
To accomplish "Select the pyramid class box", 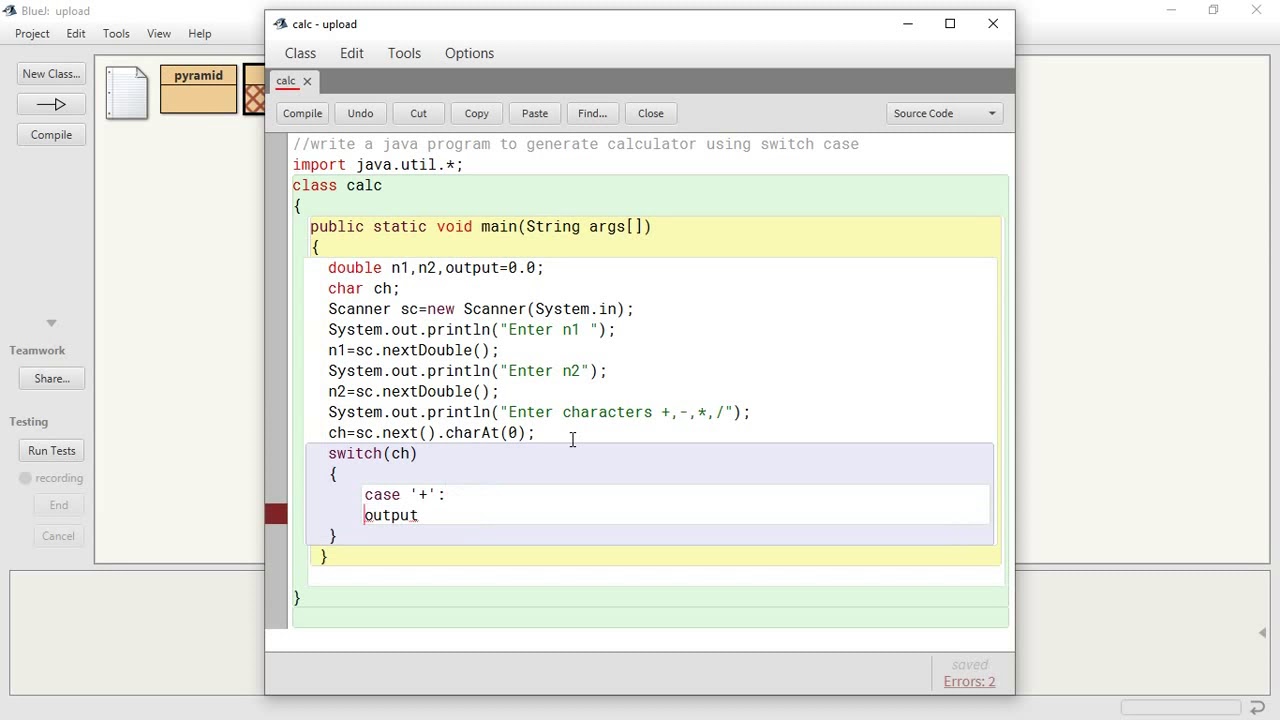I will [x=198, y=89].
